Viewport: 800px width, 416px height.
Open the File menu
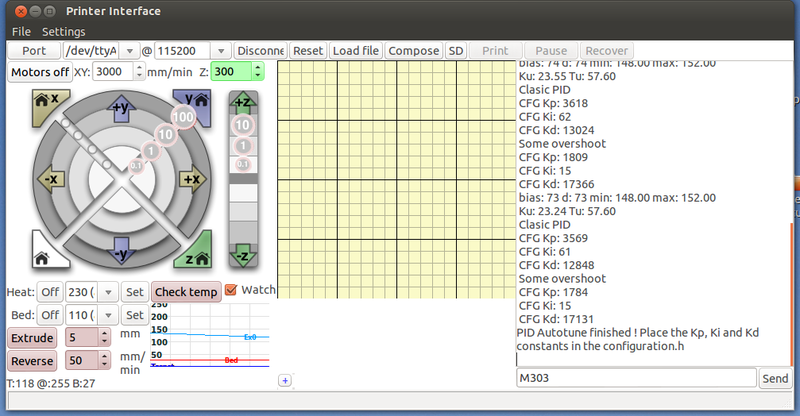pos(21,32)
